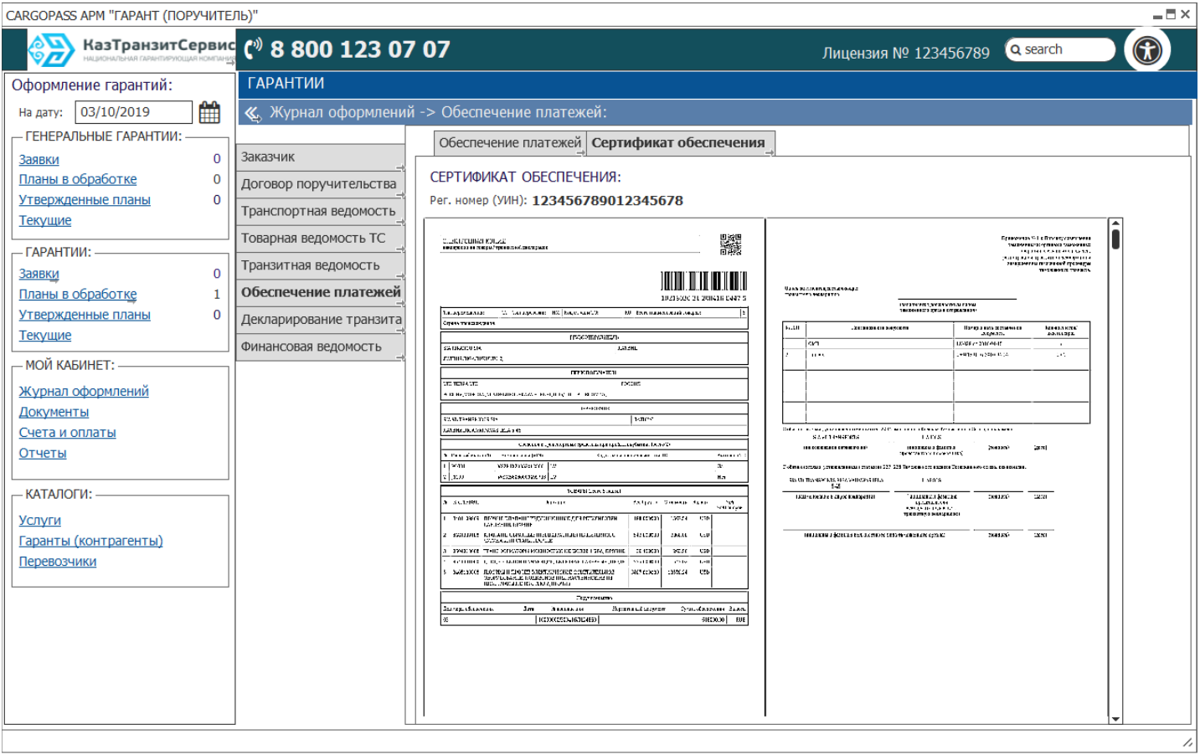Switch to Обеспечение платежей tab
Viewport: 1200px width, 755px height.
(x=510, y=143)
